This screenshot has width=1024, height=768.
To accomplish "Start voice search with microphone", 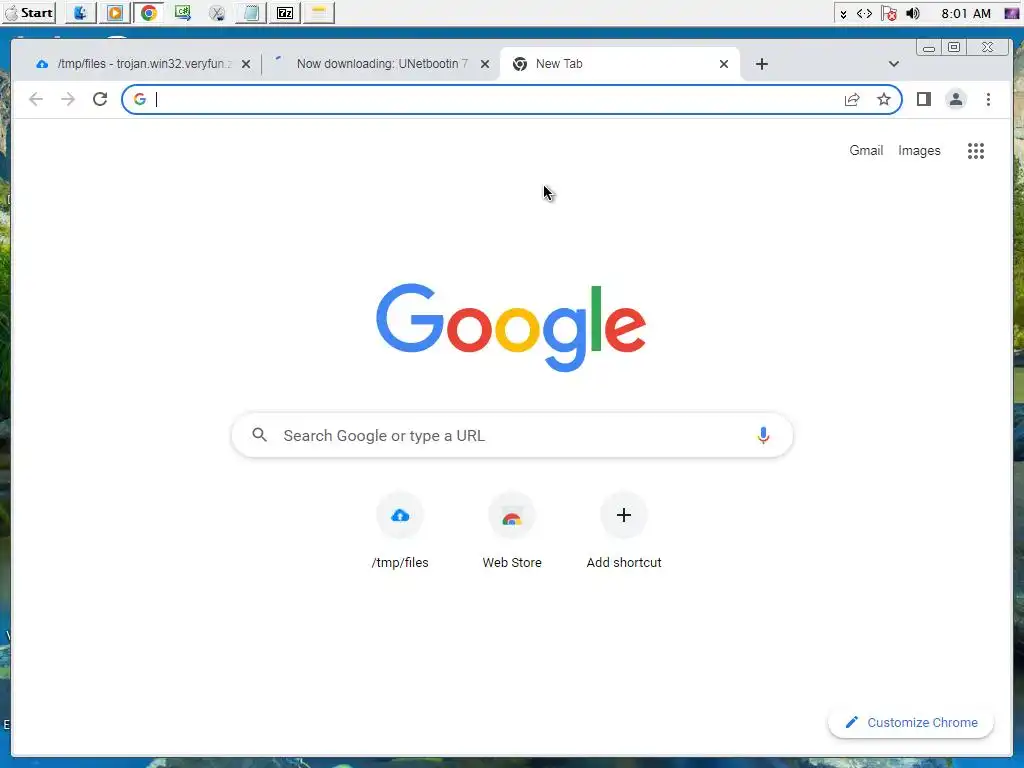I will click(x=763, y=436).
